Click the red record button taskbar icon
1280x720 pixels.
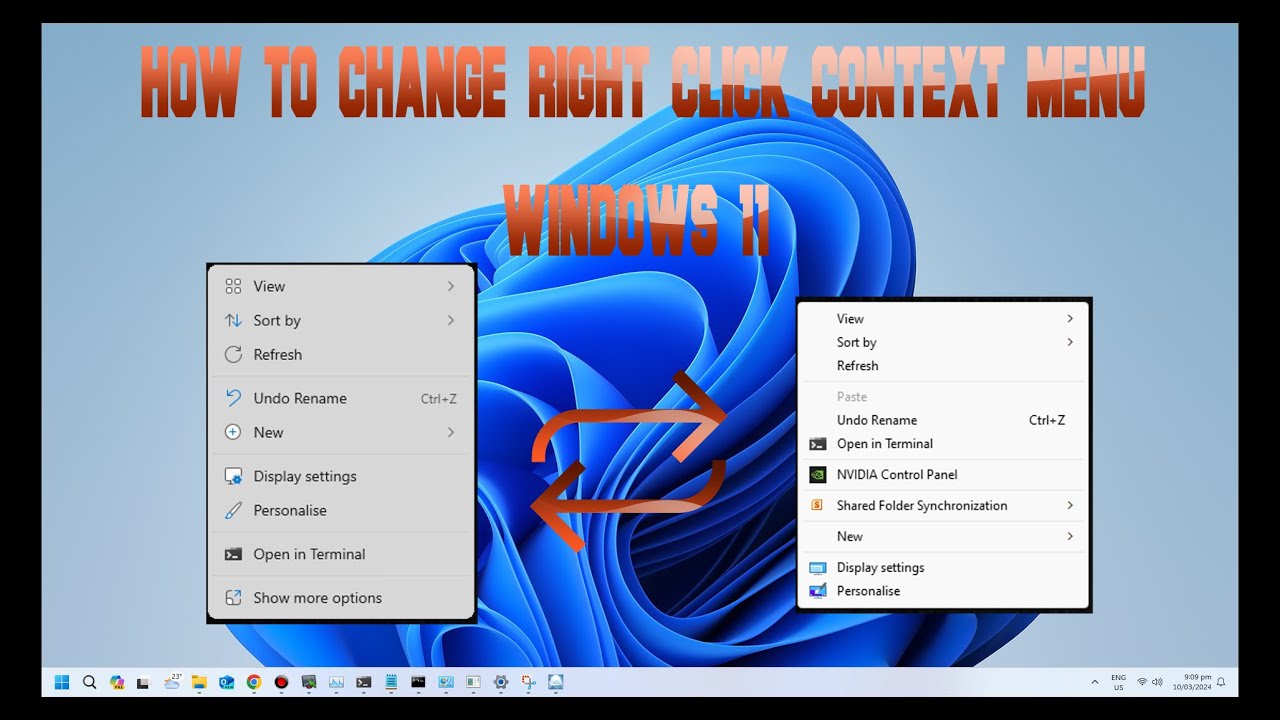[x=281, y=682]
